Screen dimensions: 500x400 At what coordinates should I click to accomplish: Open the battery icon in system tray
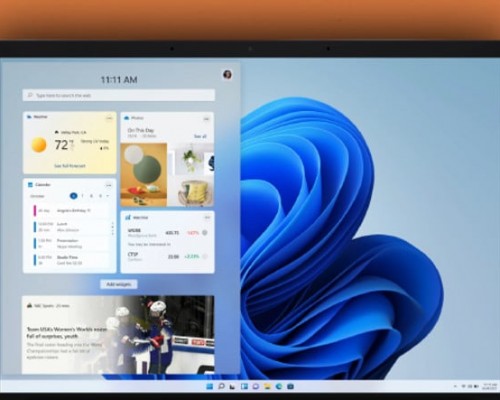[x=476, y=386]
